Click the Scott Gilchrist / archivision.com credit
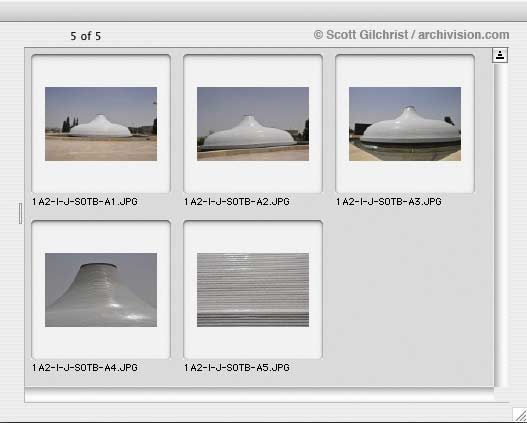The image size is (527, 423). 411,35
